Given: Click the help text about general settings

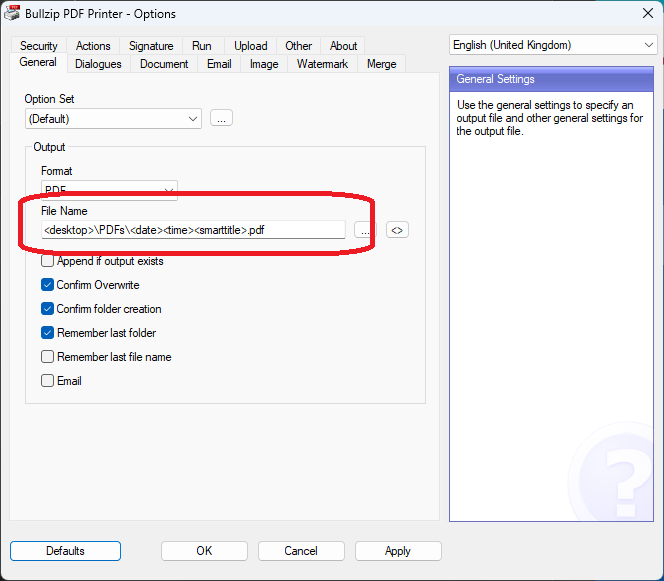Looking at the screenshot, I should click(549, 118).
